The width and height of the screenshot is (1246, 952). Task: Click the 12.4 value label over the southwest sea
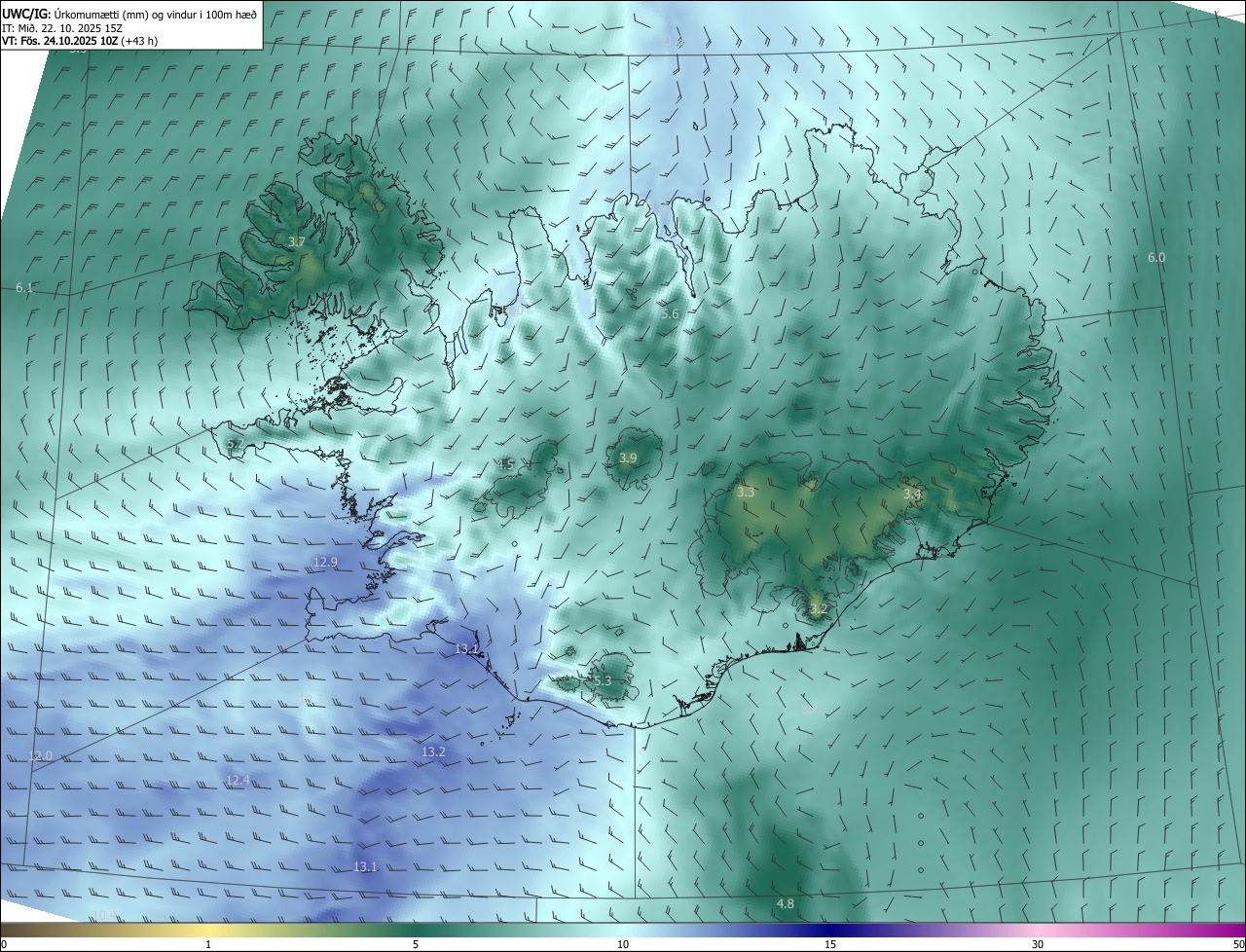point(238,780)
